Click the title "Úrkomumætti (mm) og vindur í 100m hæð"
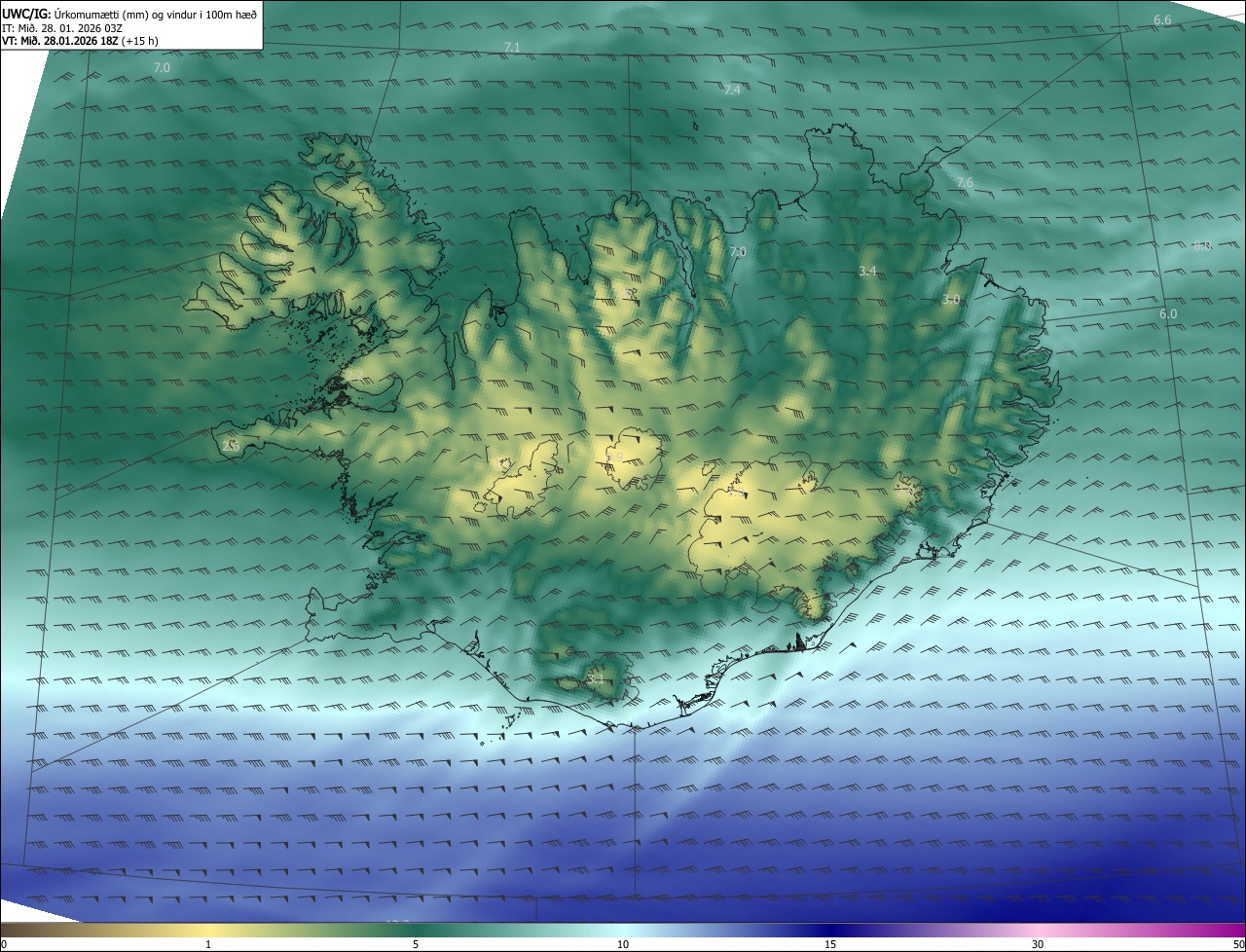This screenshot has height=952, width=1246. (154, 14)
